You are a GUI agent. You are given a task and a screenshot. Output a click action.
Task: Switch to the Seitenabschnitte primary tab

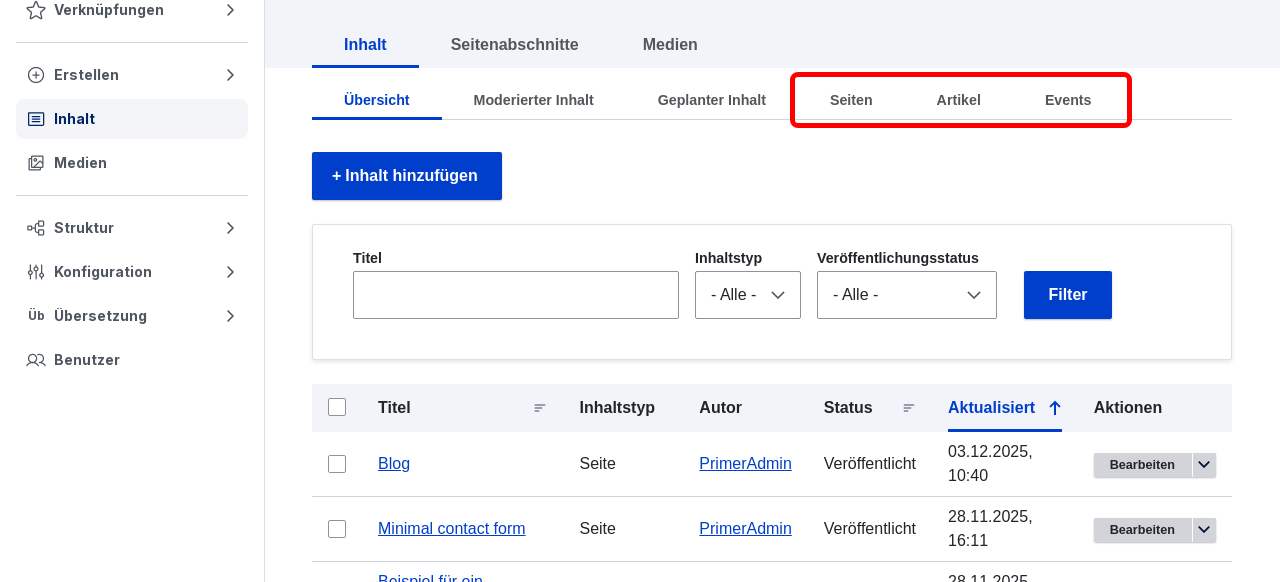[515, 45]
